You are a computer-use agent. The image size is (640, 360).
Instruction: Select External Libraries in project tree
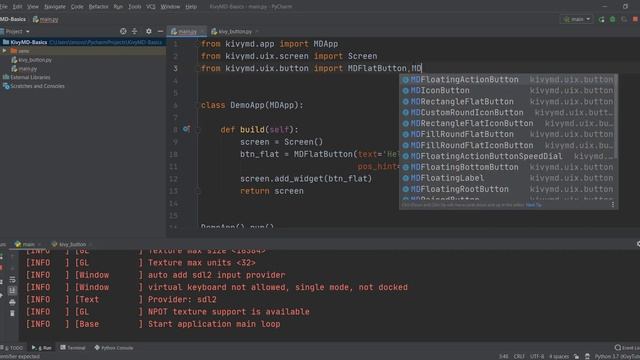tap(27, 78)
